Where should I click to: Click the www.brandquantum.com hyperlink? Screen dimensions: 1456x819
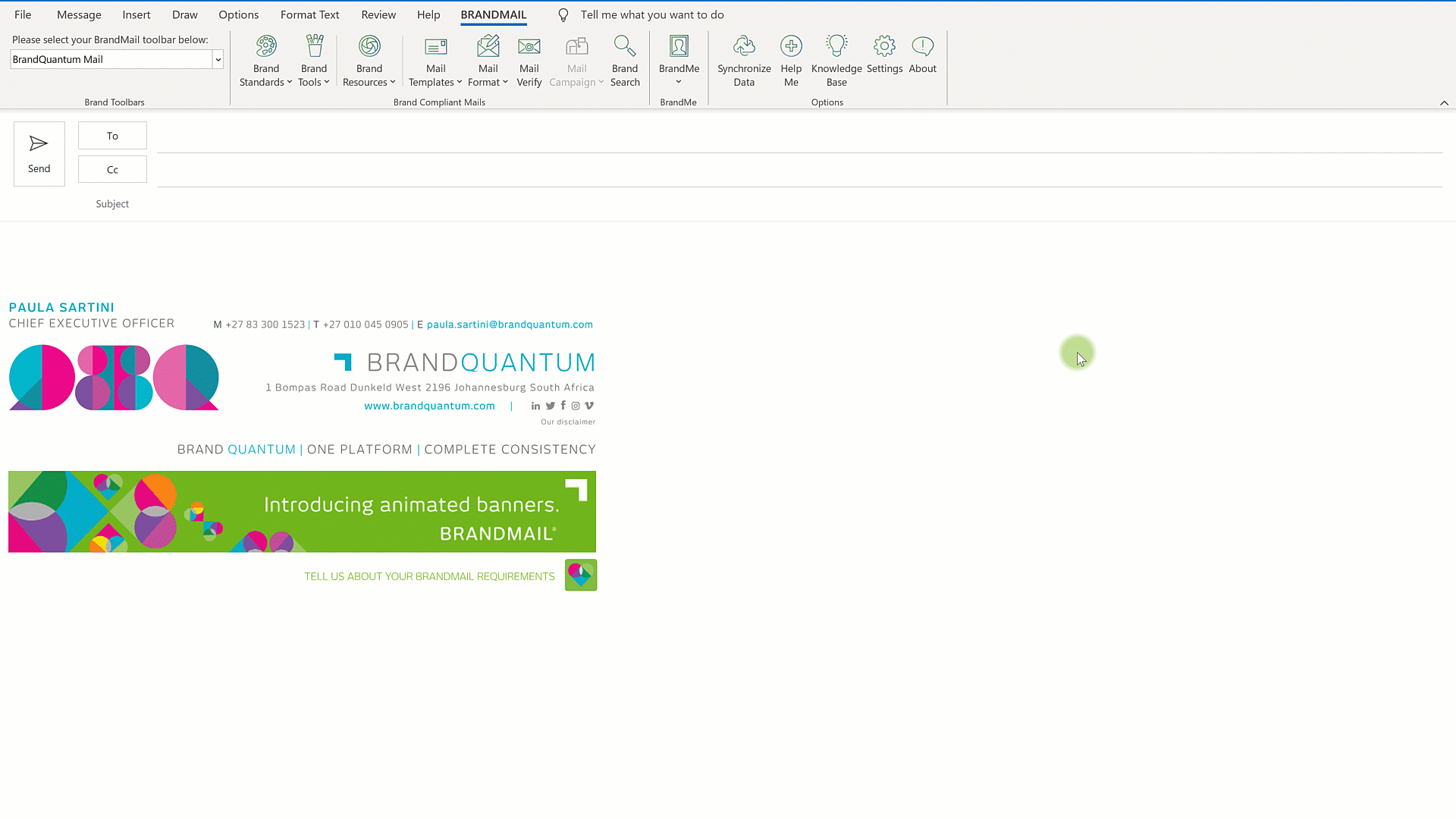(429, 405)
